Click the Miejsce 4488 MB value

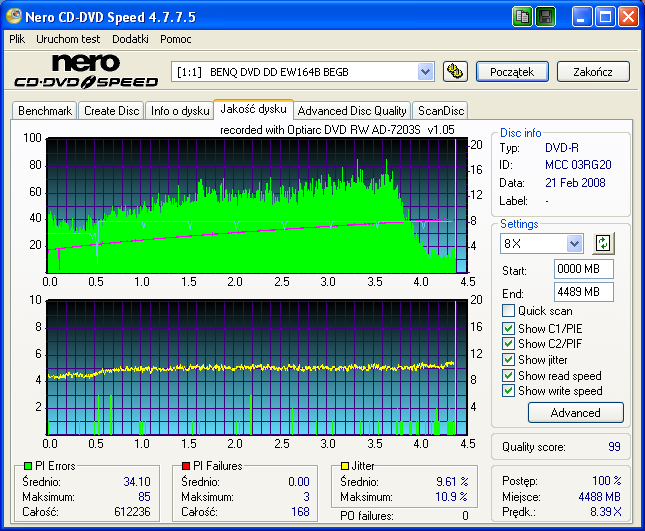point(599,496)
